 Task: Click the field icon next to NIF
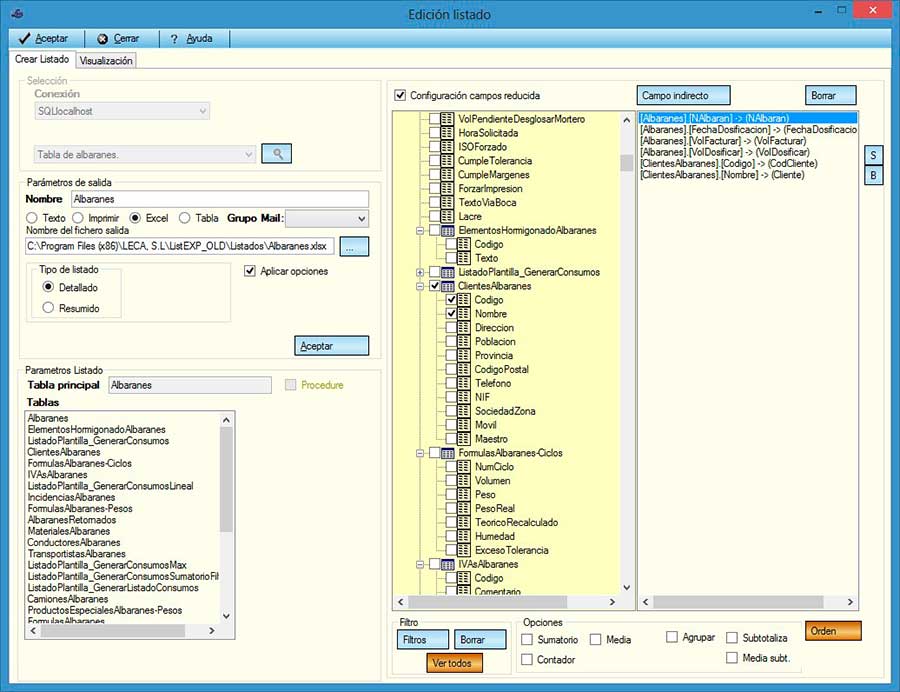tap(464, 397)
